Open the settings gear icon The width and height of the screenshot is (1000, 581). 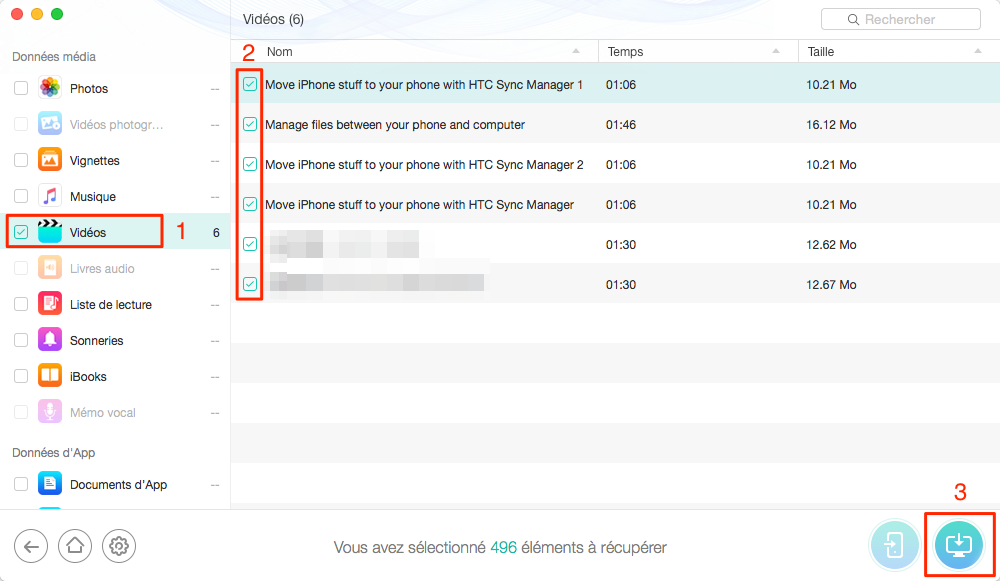pyautogui.click(x=119, y=546)
